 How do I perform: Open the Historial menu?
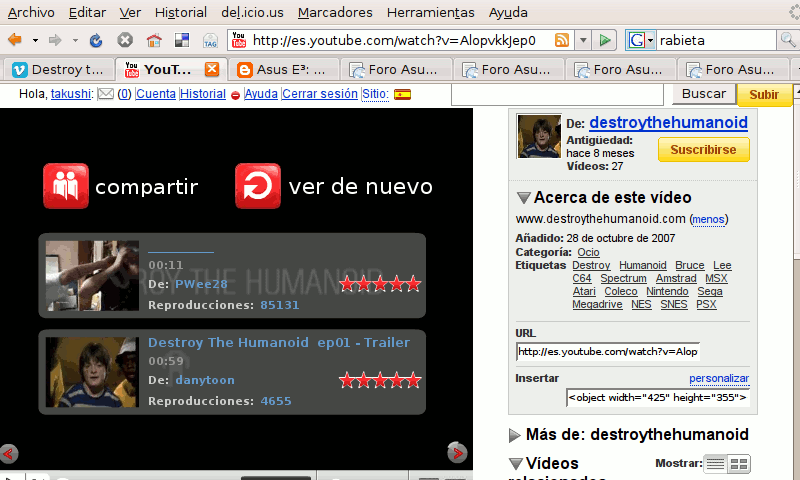(181, 12)
